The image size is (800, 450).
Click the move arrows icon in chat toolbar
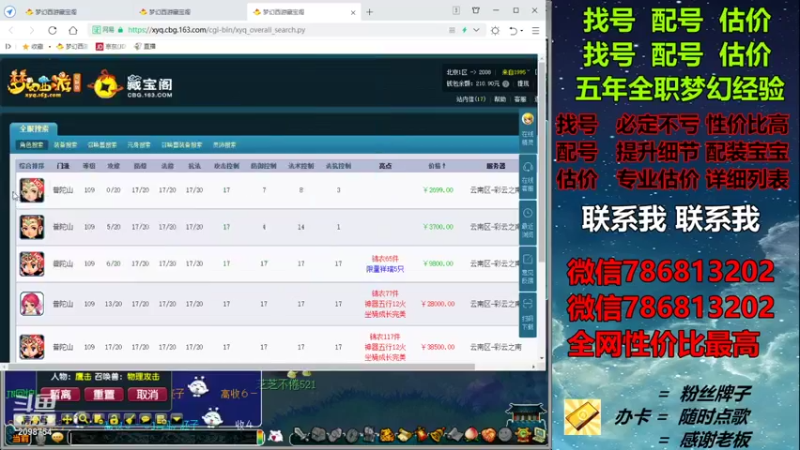coord(67,419)
